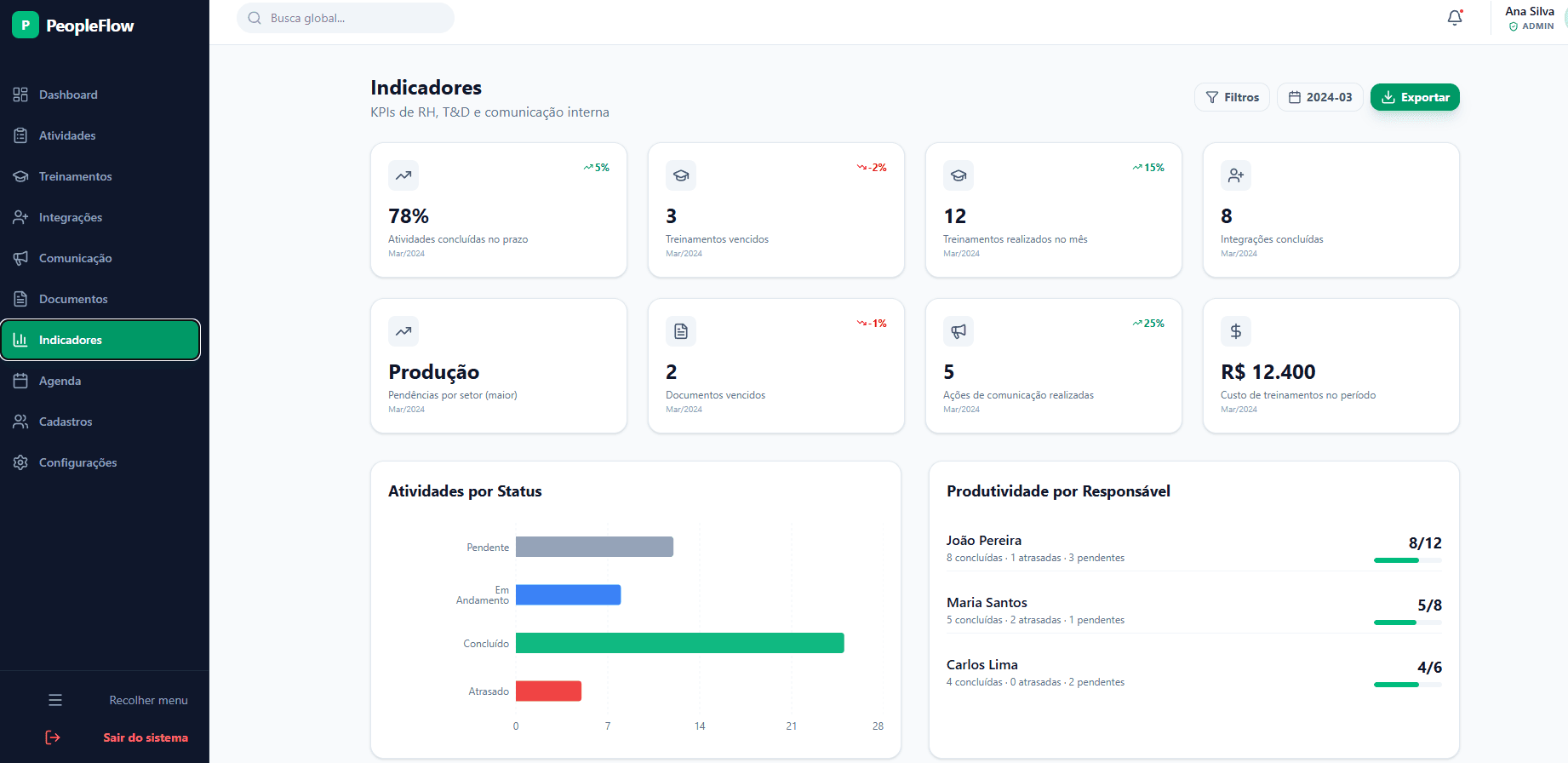Click the PeopleFlow logo icon
1568x763 pixels.
26,26
